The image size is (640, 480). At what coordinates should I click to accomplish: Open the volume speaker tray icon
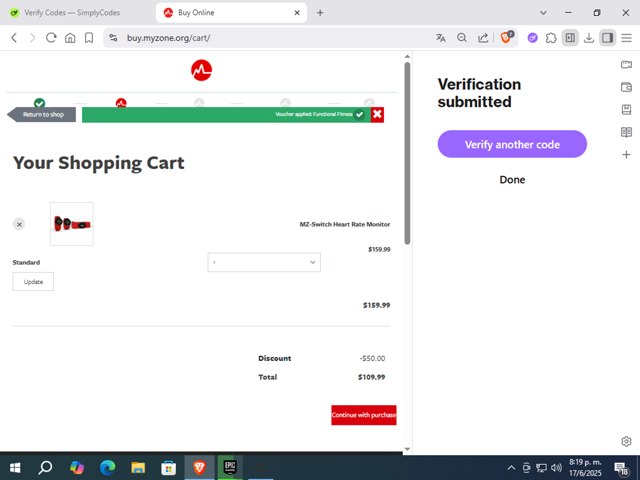pos(556,468)
